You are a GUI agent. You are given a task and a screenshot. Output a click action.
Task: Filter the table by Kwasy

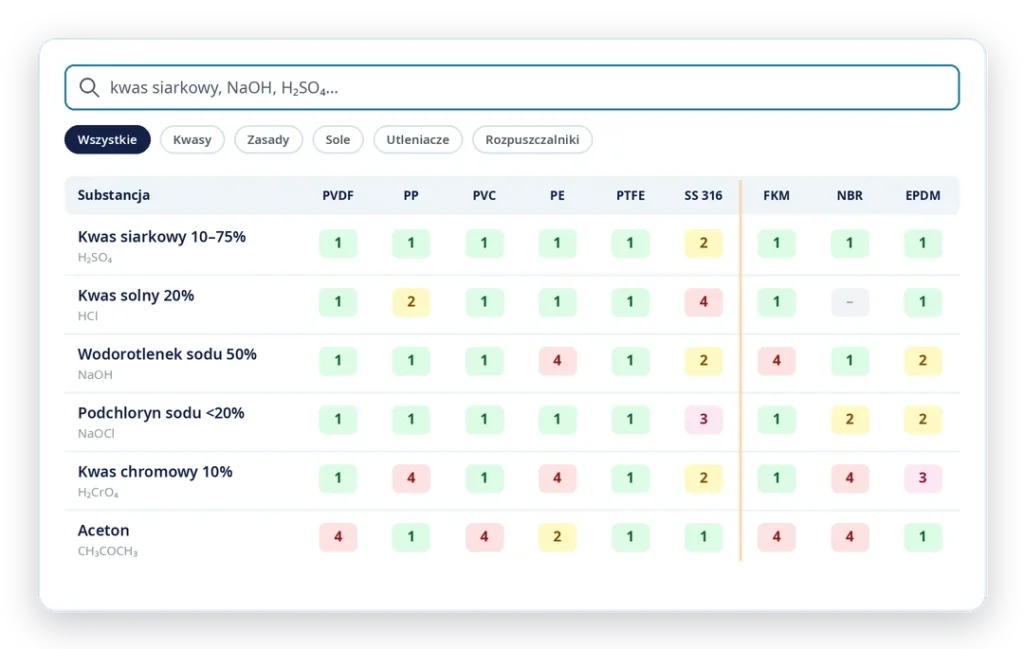coord(192,140)
